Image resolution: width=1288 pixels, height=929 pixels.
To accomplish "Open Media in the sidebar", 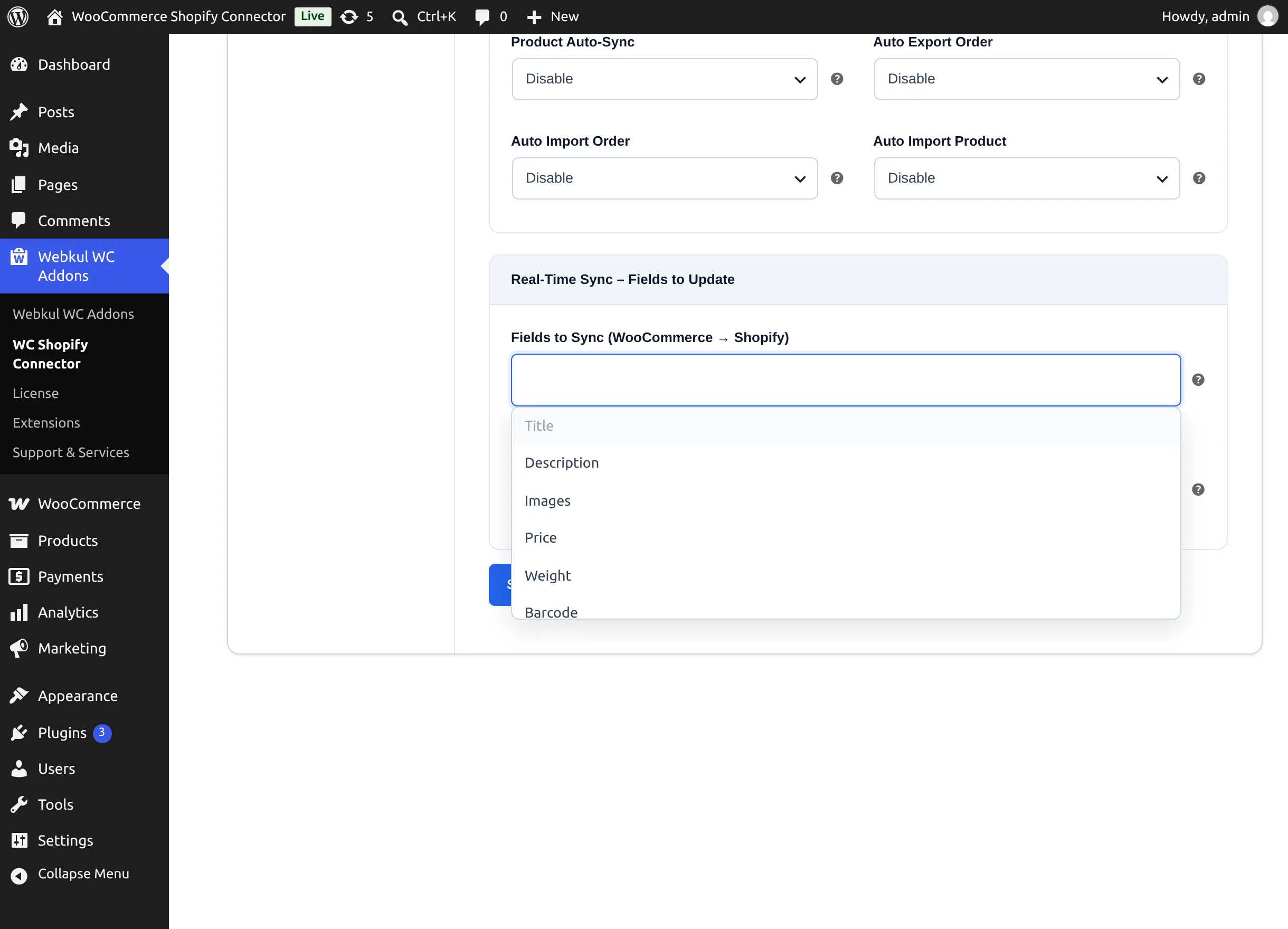I will (x=84, y=148).
